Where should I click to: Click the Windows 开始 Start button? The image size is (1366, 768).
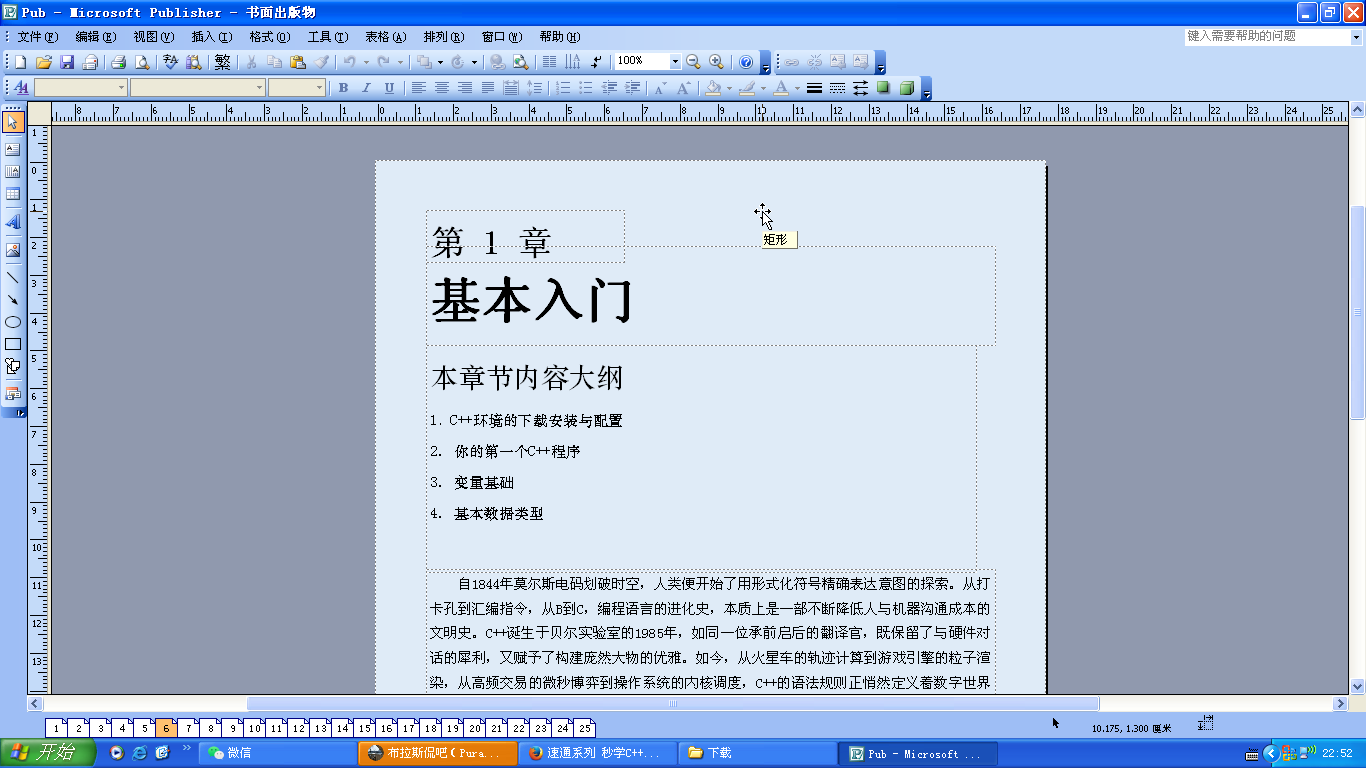pos(47,753)
